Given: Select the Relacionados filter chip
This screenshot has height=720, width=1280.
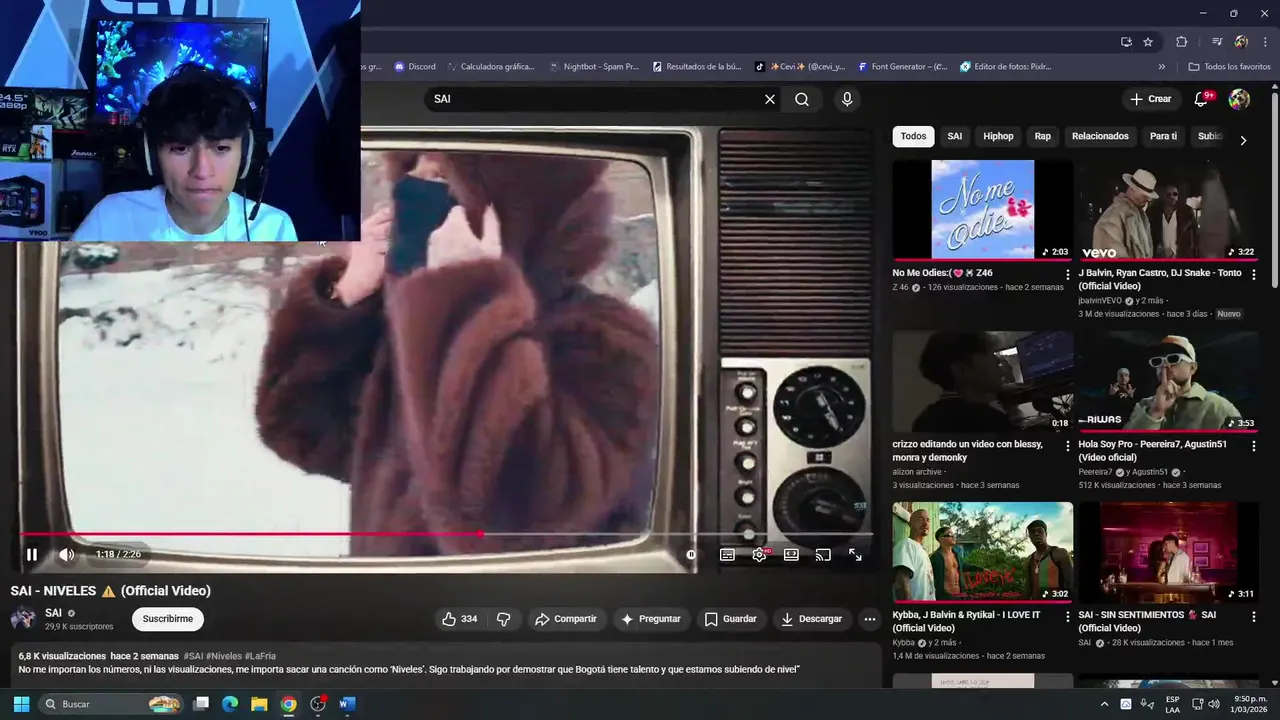Looking at the screenshot, I should [1100, 136].
